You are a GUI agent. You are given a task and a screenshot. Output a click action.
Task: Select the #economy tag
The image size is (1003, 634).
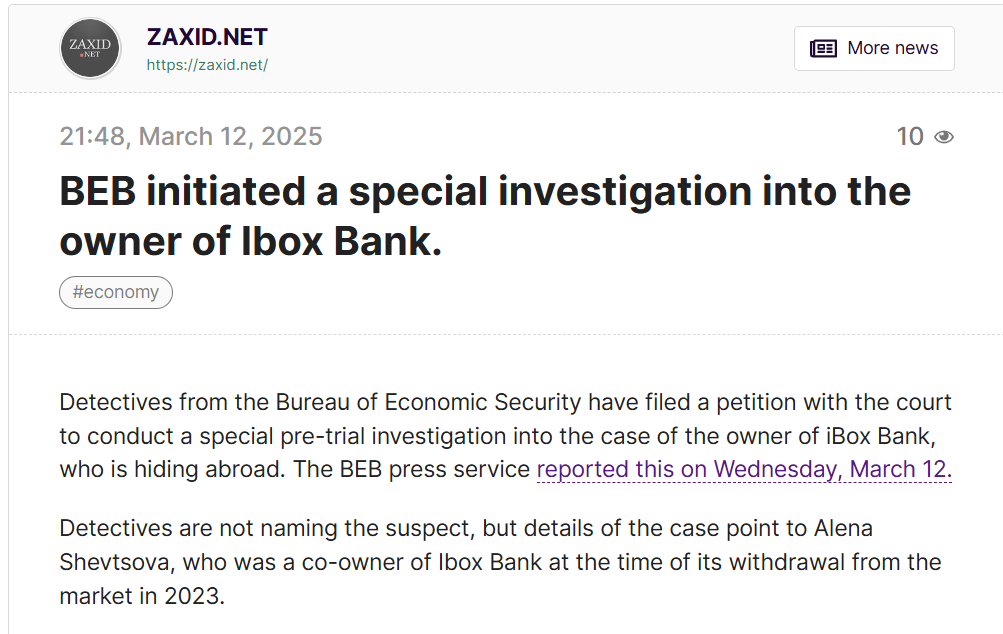[x=116, y=292]
